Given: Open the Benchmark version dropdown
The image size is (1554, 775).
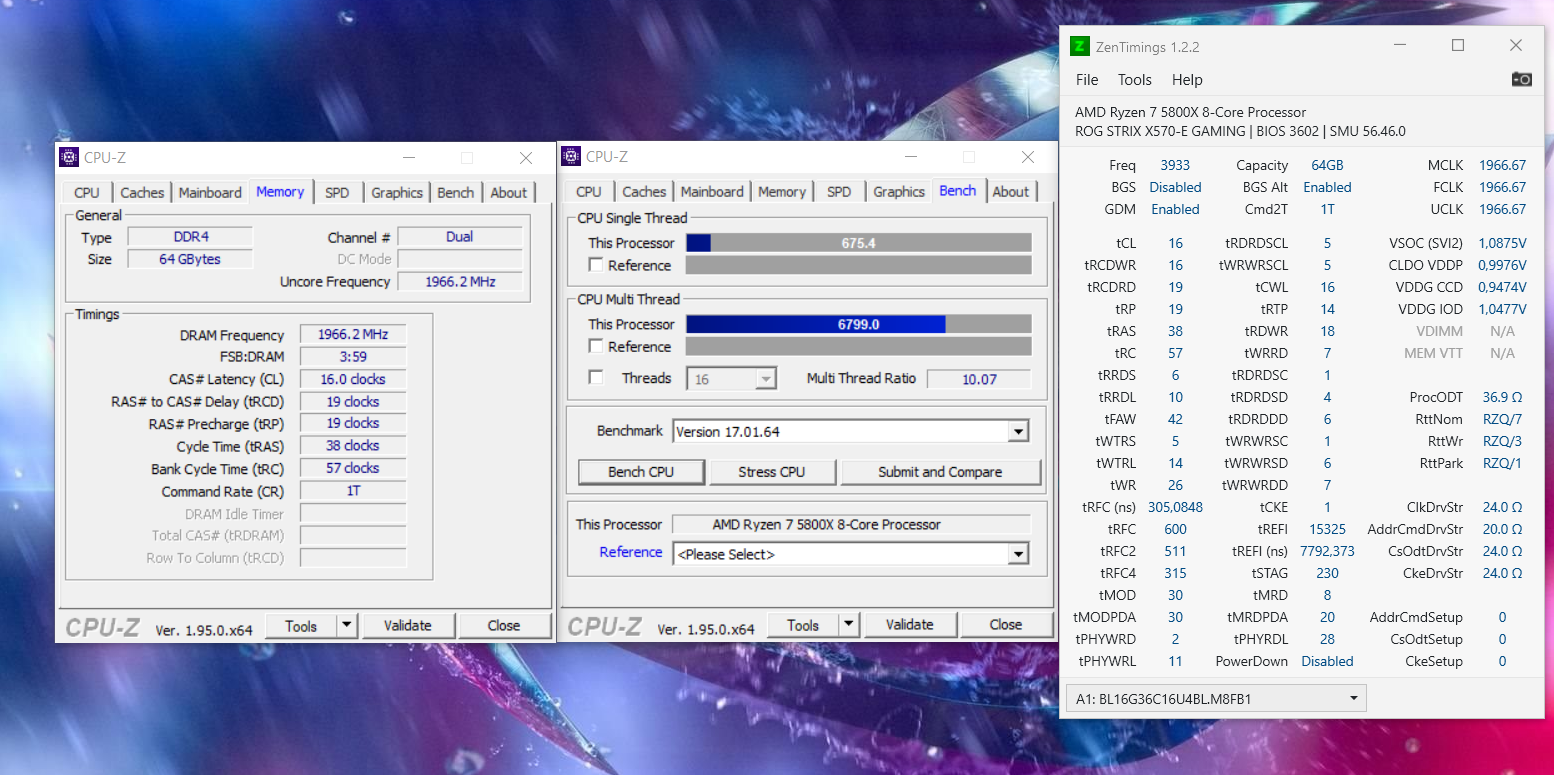Looking at the screenshot, I should click(x=1018, y=432).
